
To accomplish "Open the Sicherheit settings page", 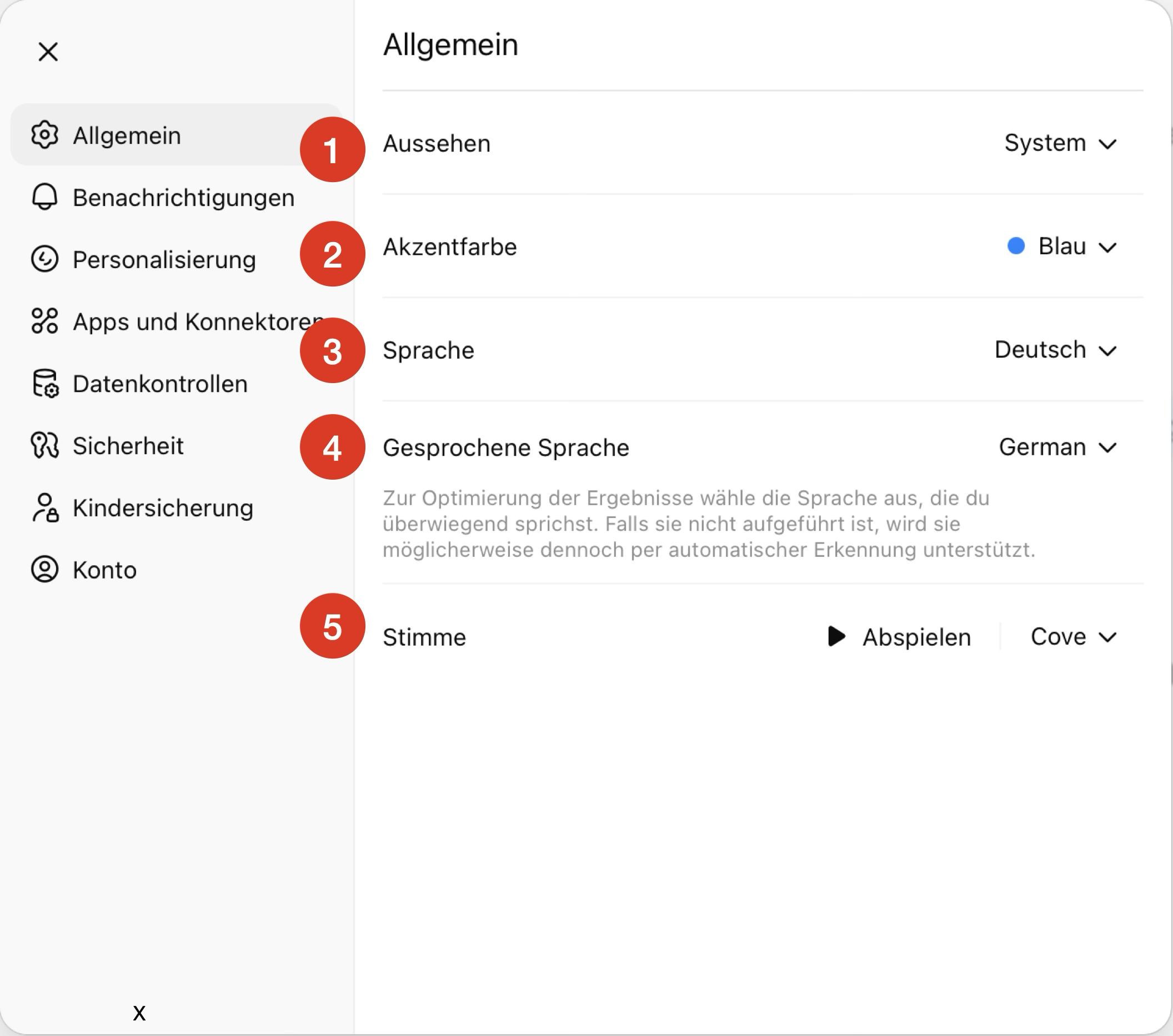I will [x=128, y=446].
